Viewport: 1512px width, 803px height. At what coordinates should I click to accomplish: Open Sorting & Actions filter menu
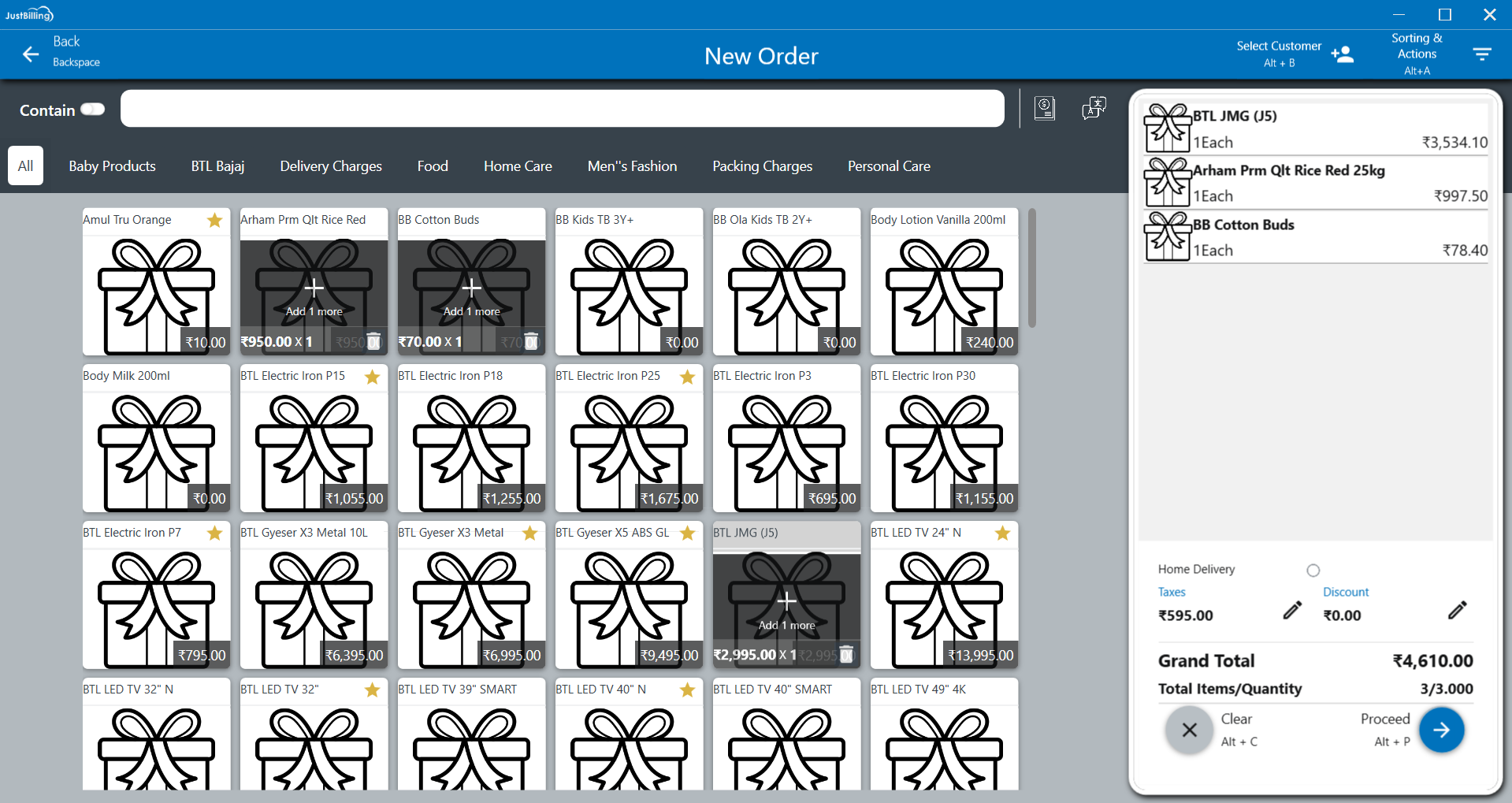(x=1481, y=54)
